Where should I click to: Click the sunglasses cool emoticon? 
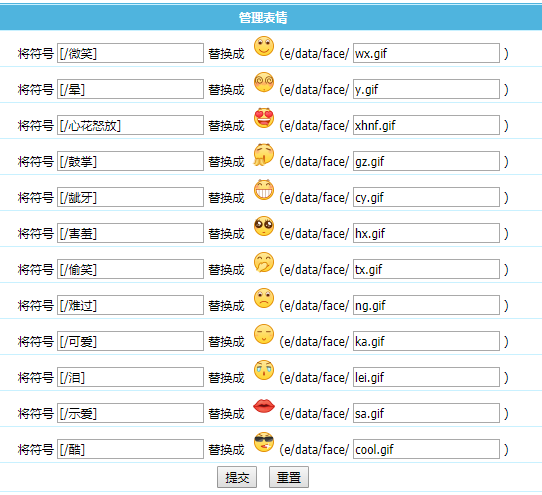[x=264, y=442]
